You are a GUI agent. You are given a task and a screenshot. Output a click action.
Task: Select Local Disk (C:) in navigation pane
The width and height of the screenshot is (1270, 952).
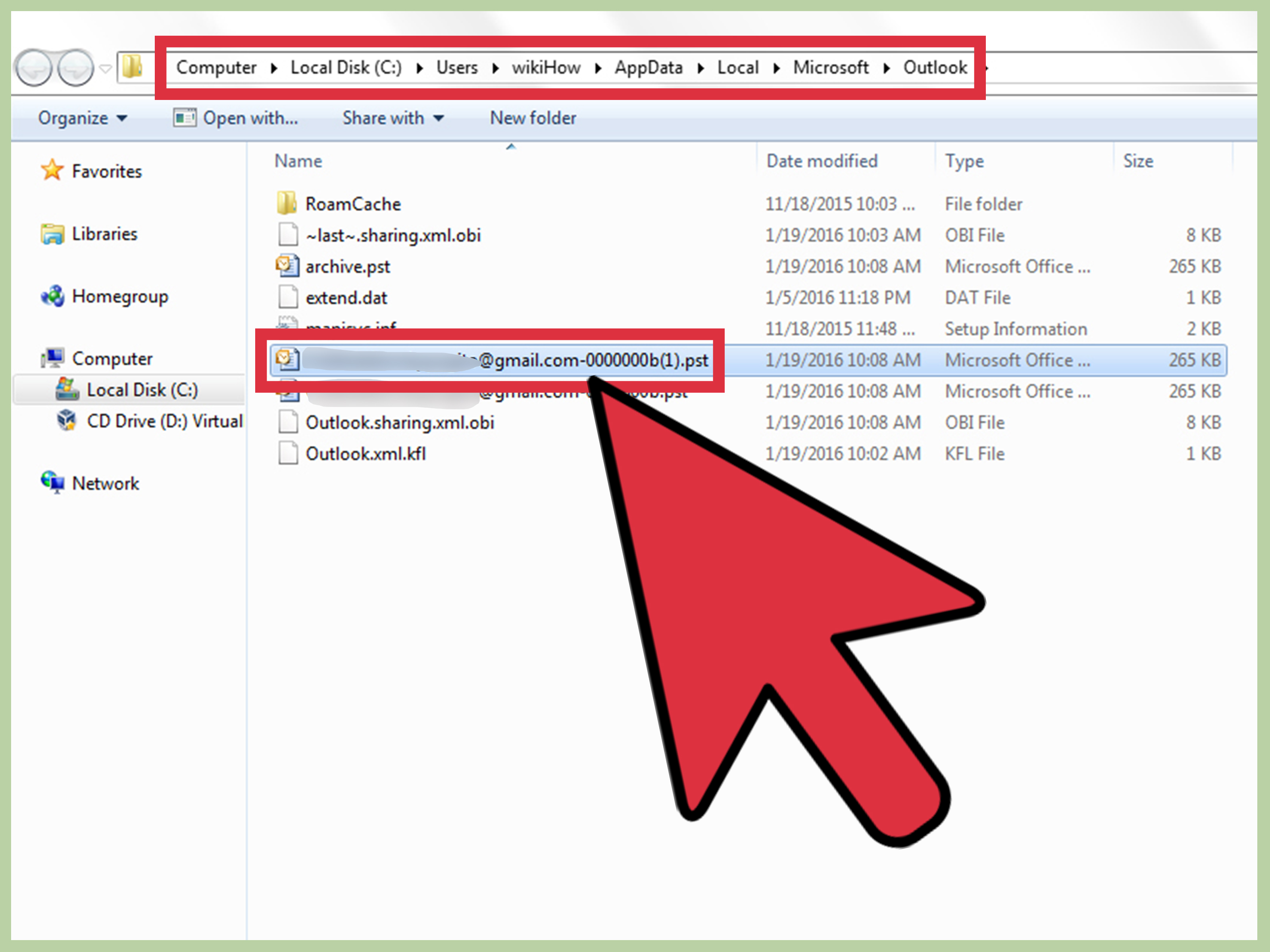coord(142,390)
